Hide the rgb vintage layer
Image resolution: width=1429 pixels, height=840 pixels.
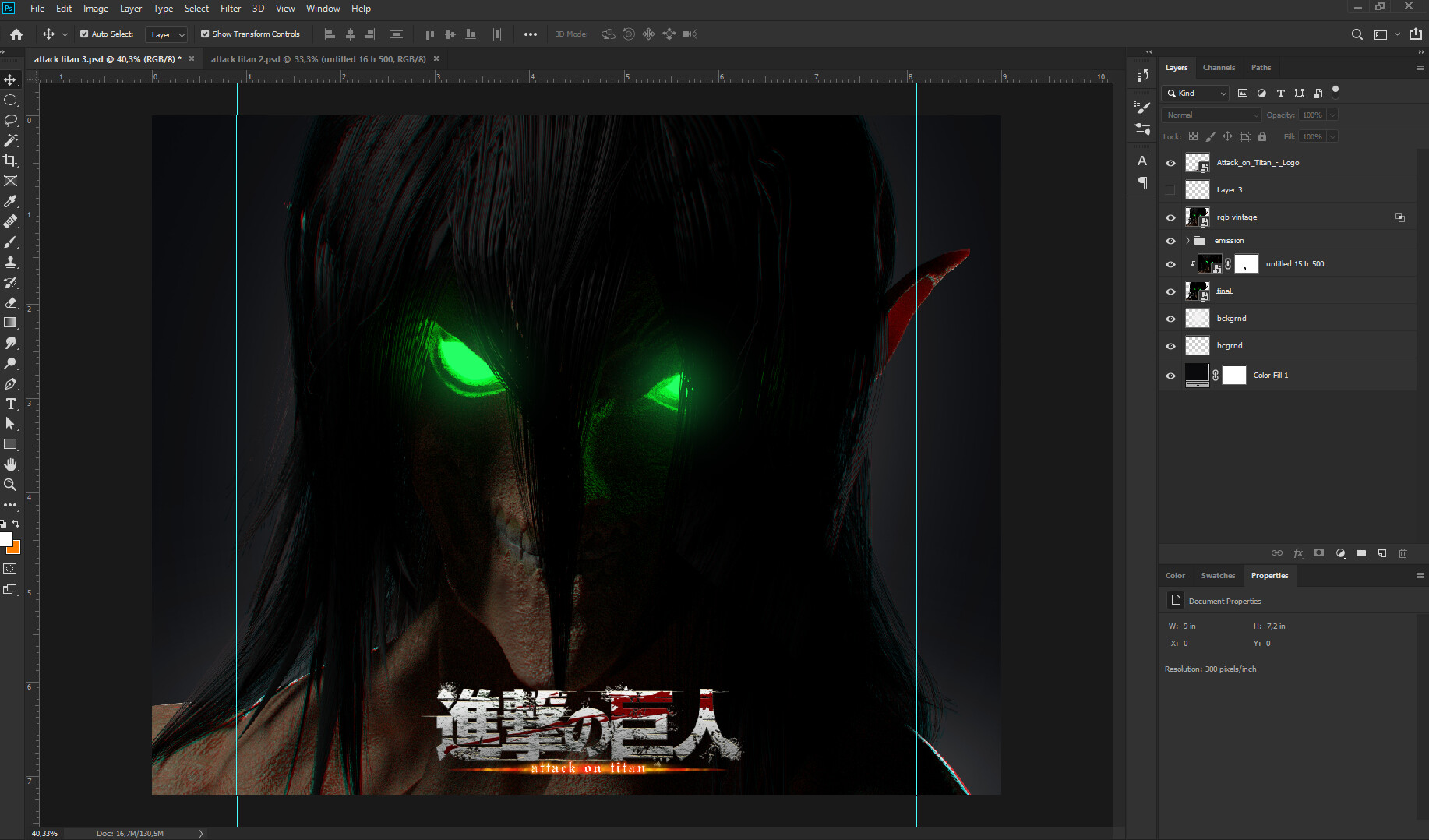1170,217
